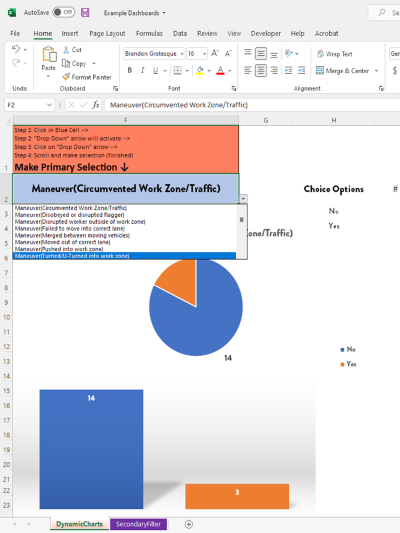This screenshot has height=533, width=400.
Task: Apply Bold formatting
Action: 129,70
